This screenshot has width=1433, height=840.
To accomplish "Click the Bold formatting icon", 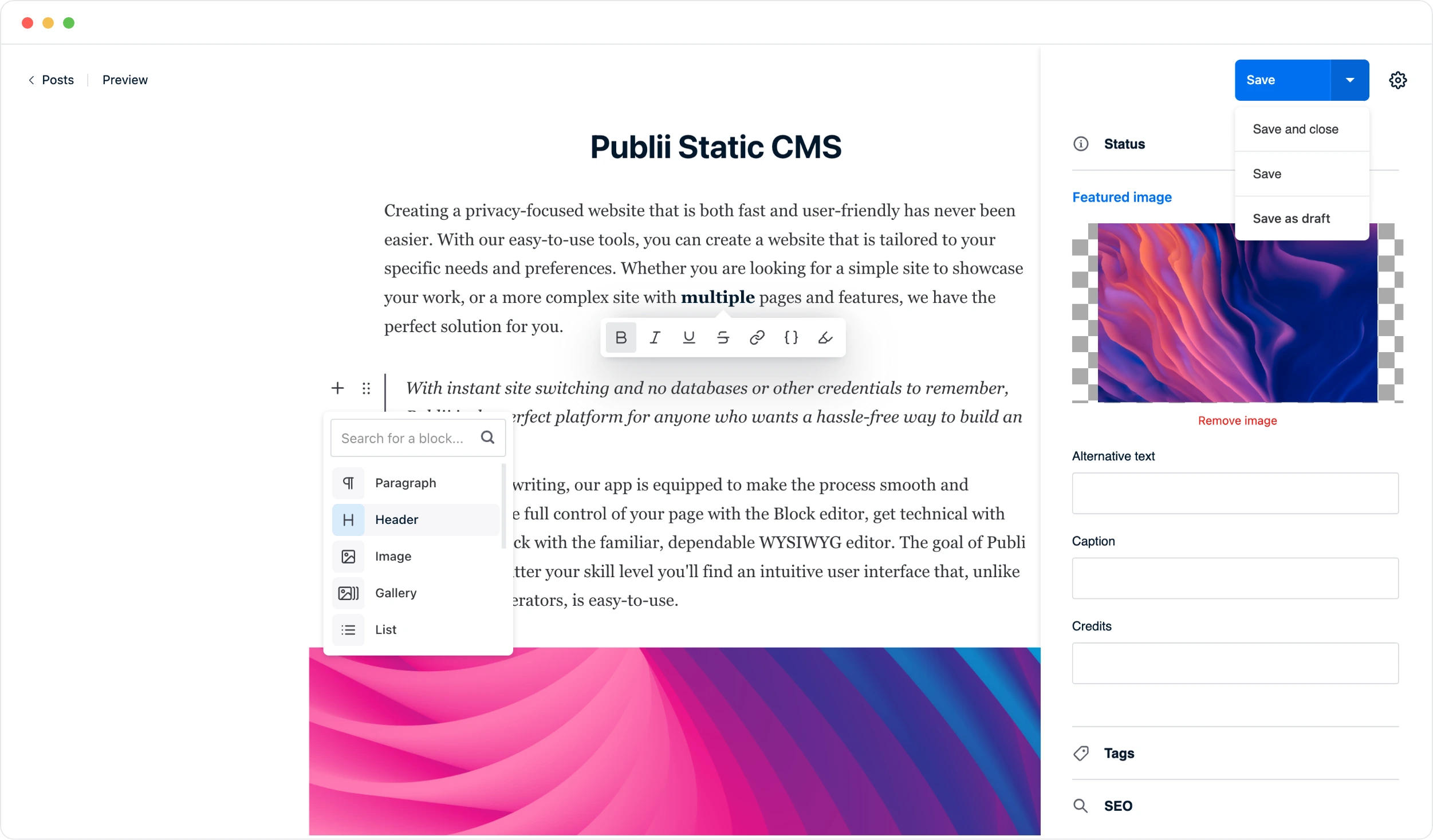I will (622, 338).
